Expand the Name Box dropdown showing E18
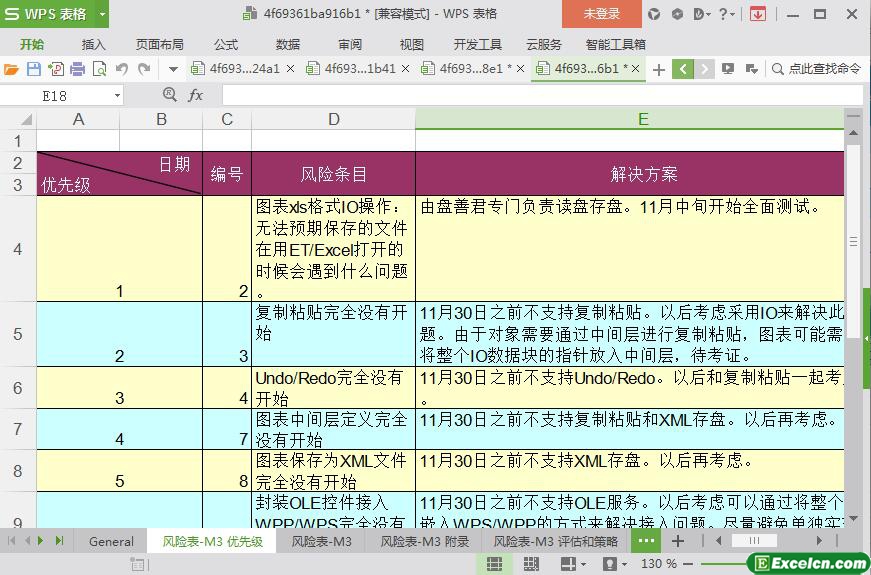Image resolution: width=871 pixels, height=575 pixels. pos(117,95)
